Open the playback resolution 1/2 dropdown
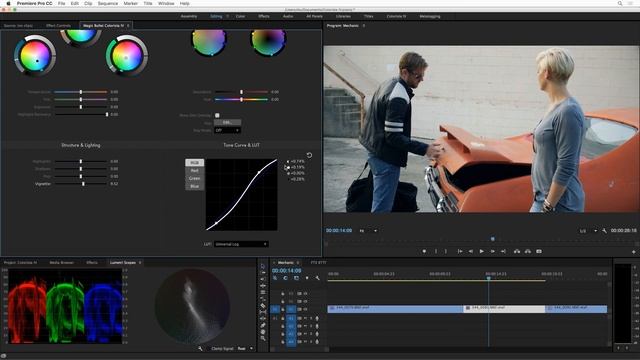 click(x=588, y=231)
